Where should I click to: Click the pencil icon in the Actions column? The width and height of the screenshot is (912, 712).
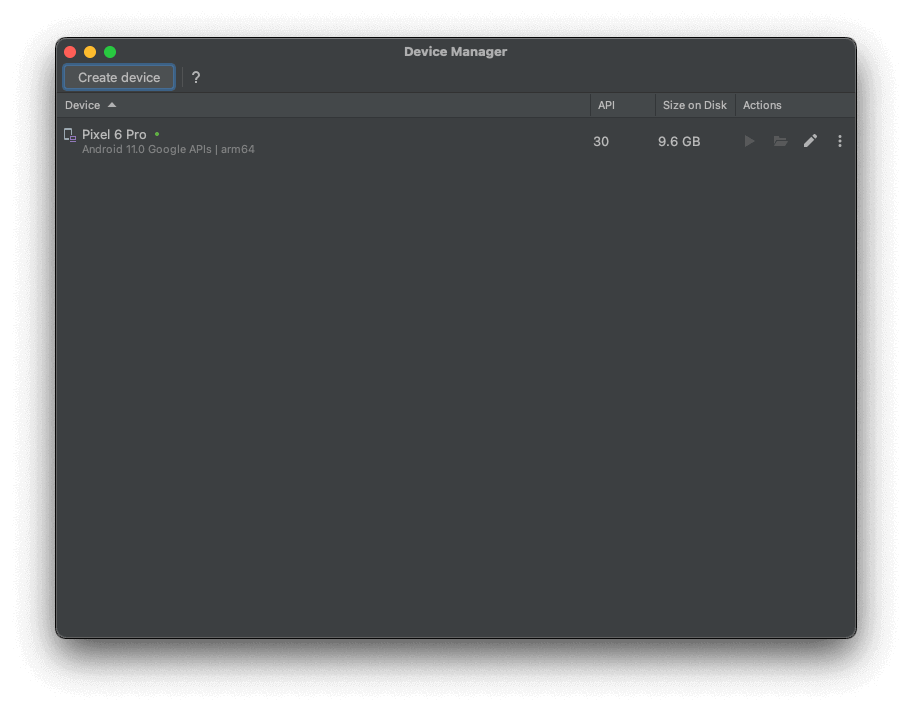point(810,141)
